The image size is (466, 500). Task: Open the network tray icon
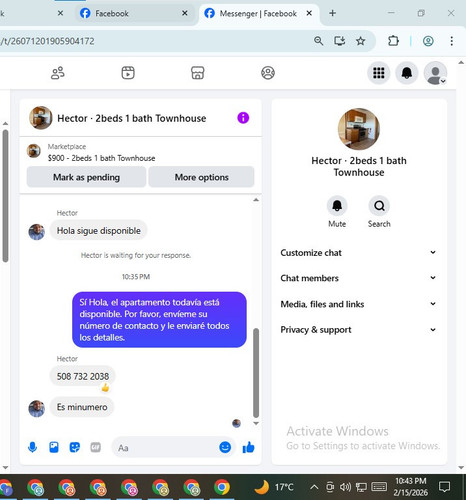pos(361,487)
